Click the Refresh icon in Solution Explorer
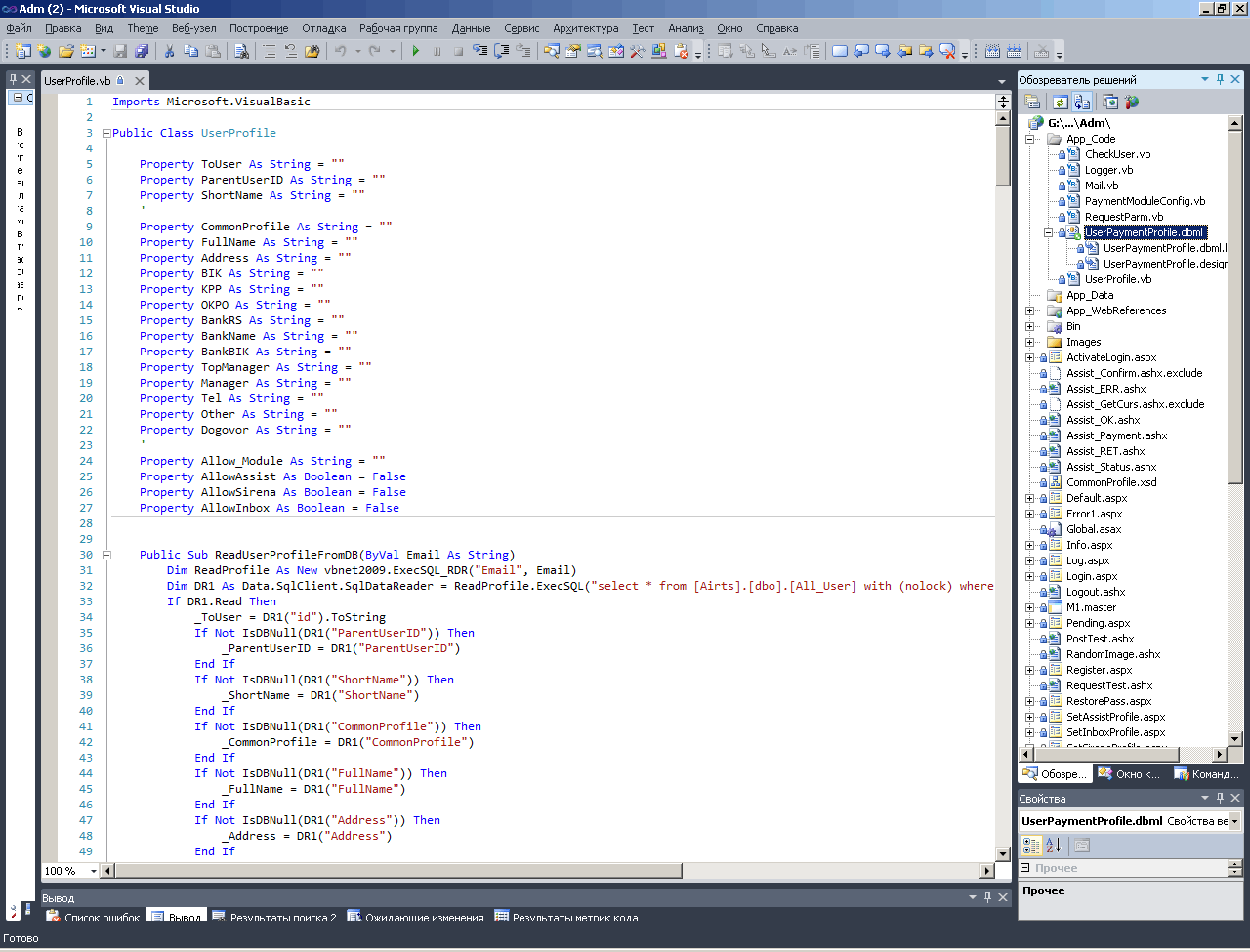1250x952 pixels. pyautogui.click(x=1060, y=102)
